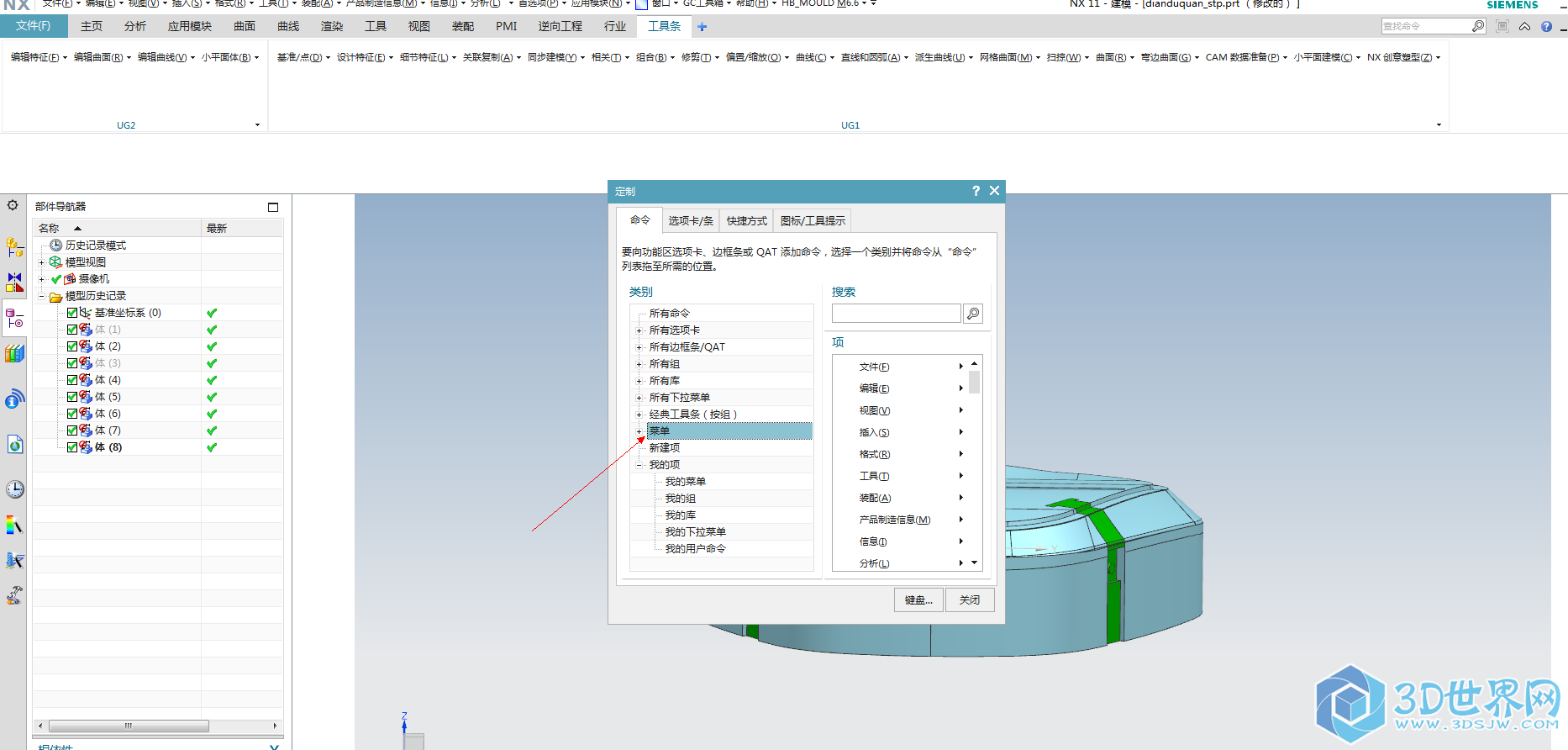Screen dimensions: 1568x750
Task: Open NX help blue question icon
Action: point(1547,26)
